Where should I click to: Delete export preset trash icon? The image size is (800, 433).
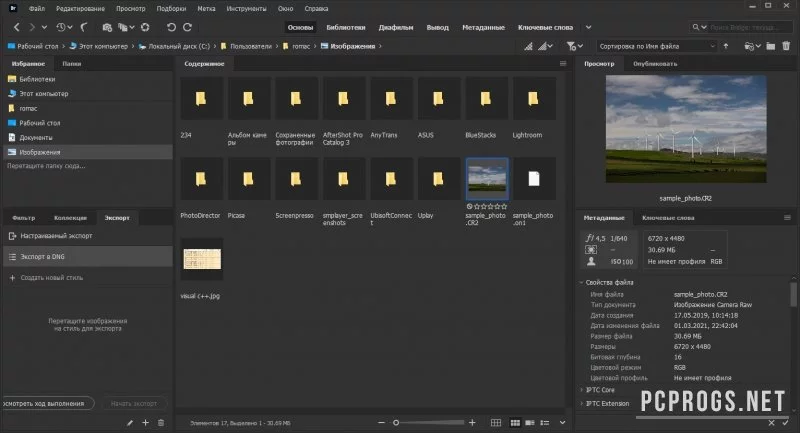[161, 423]
